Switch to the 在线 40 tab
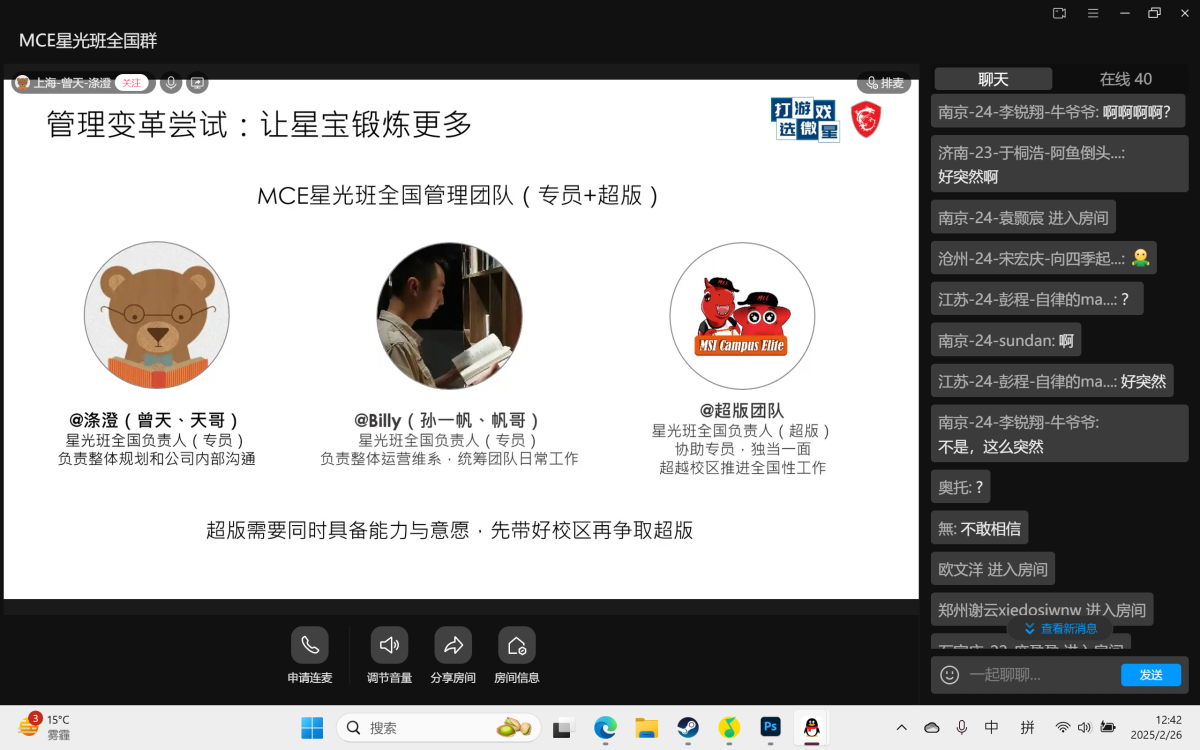The image size is (1200, 750). point(1125,79)
